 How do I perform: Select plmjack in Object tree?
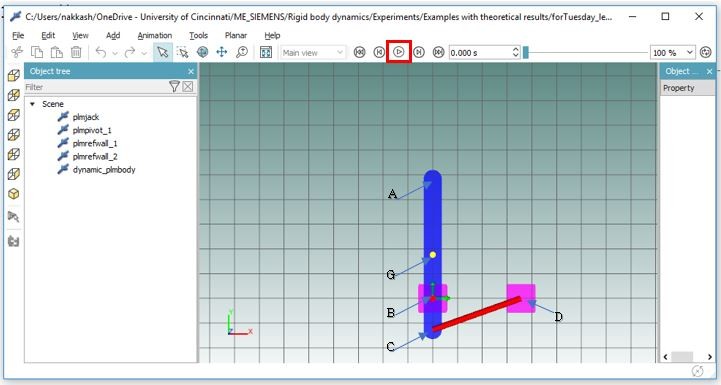tap(86, 117)
